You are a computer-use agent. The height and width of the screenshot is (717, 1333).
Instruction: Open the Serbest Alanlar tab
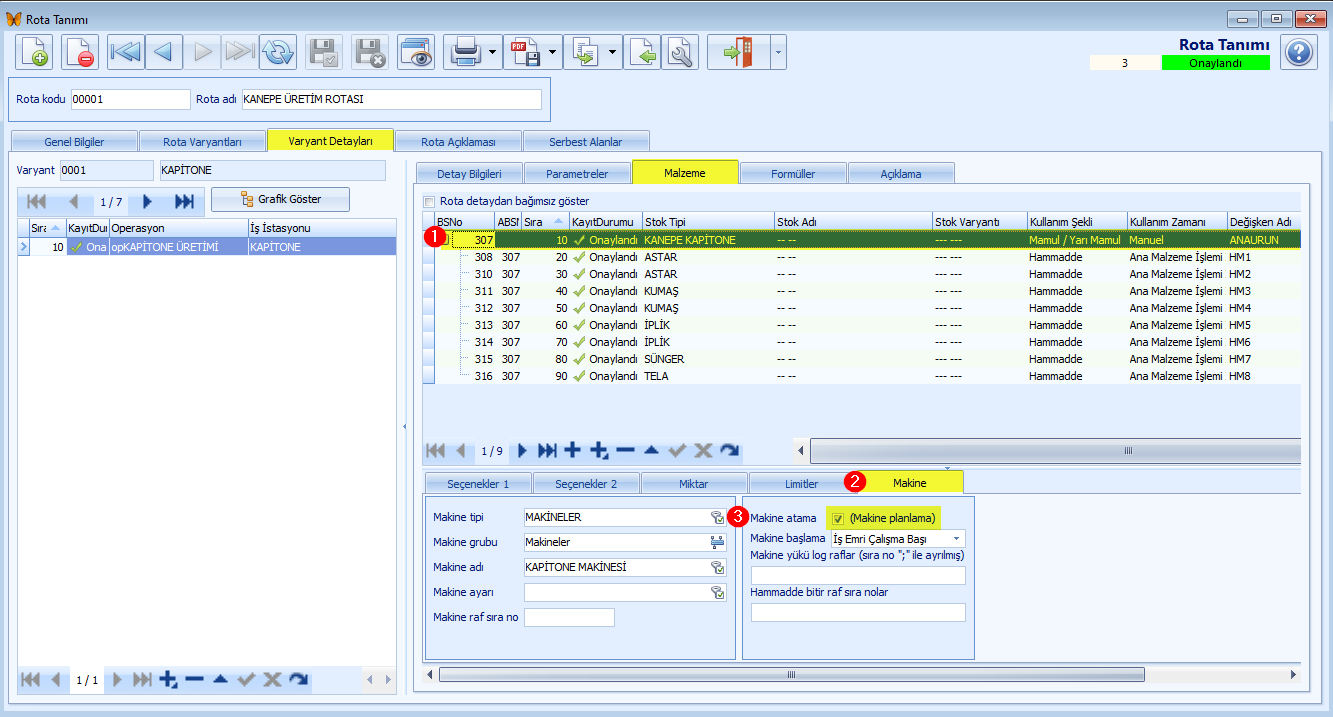click(x=585, y=142)
